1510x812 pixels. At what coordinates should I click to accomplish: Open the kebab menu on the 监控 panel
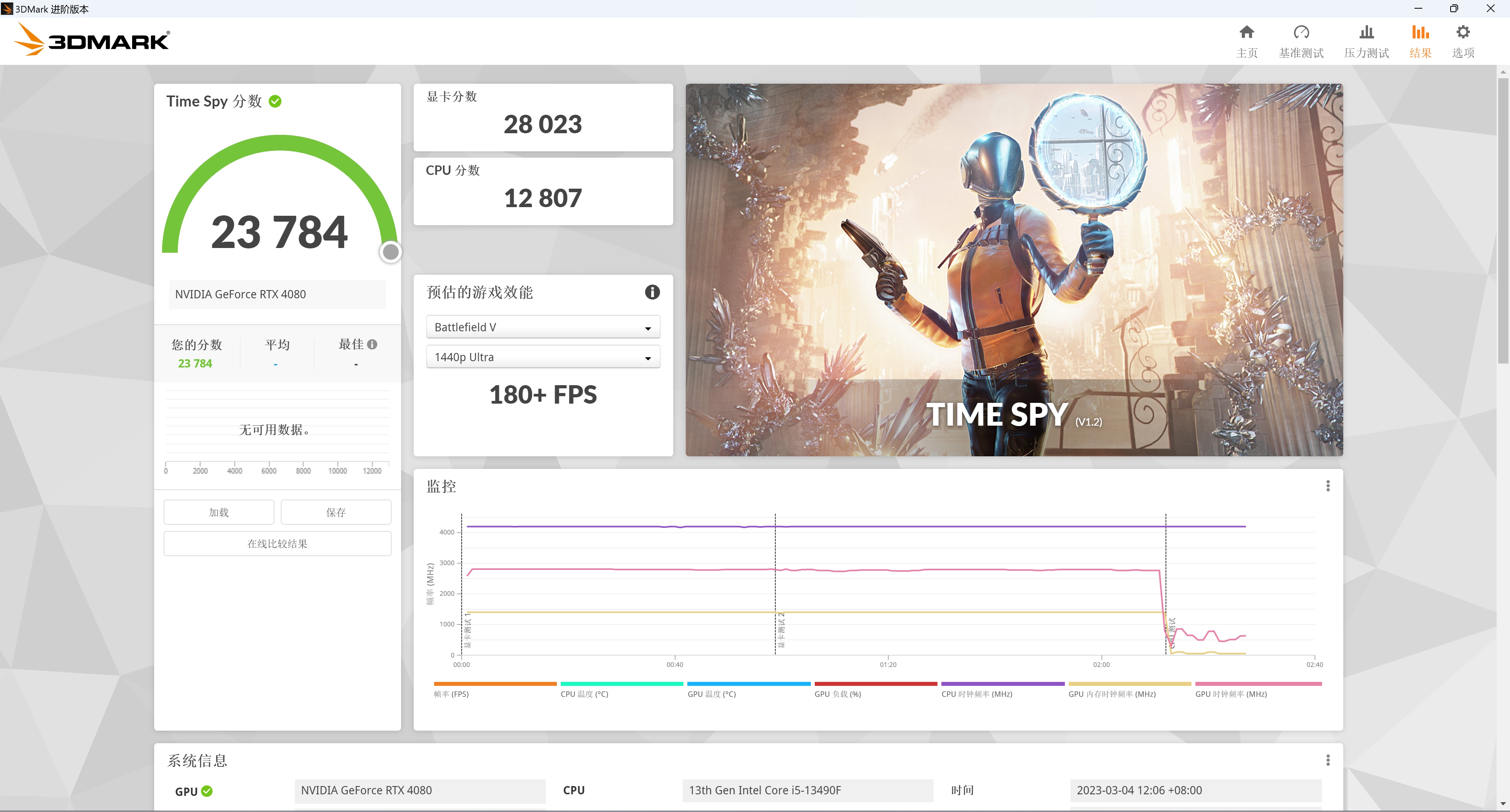click(x=1328, y=486)
